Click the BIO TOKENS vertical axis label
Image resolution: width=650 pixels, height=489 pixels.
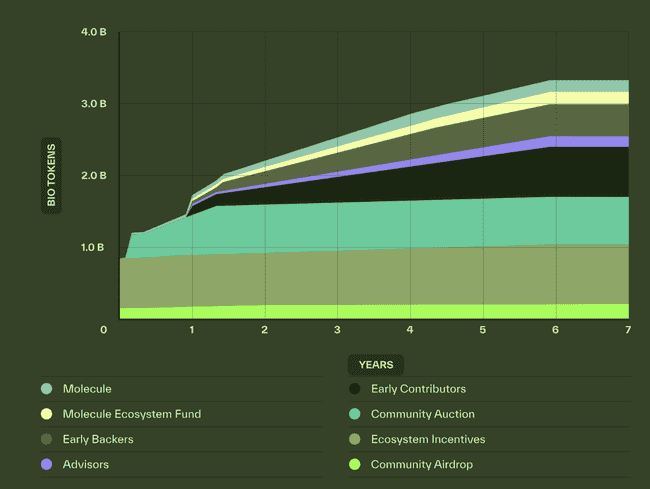tap(51, 174)
